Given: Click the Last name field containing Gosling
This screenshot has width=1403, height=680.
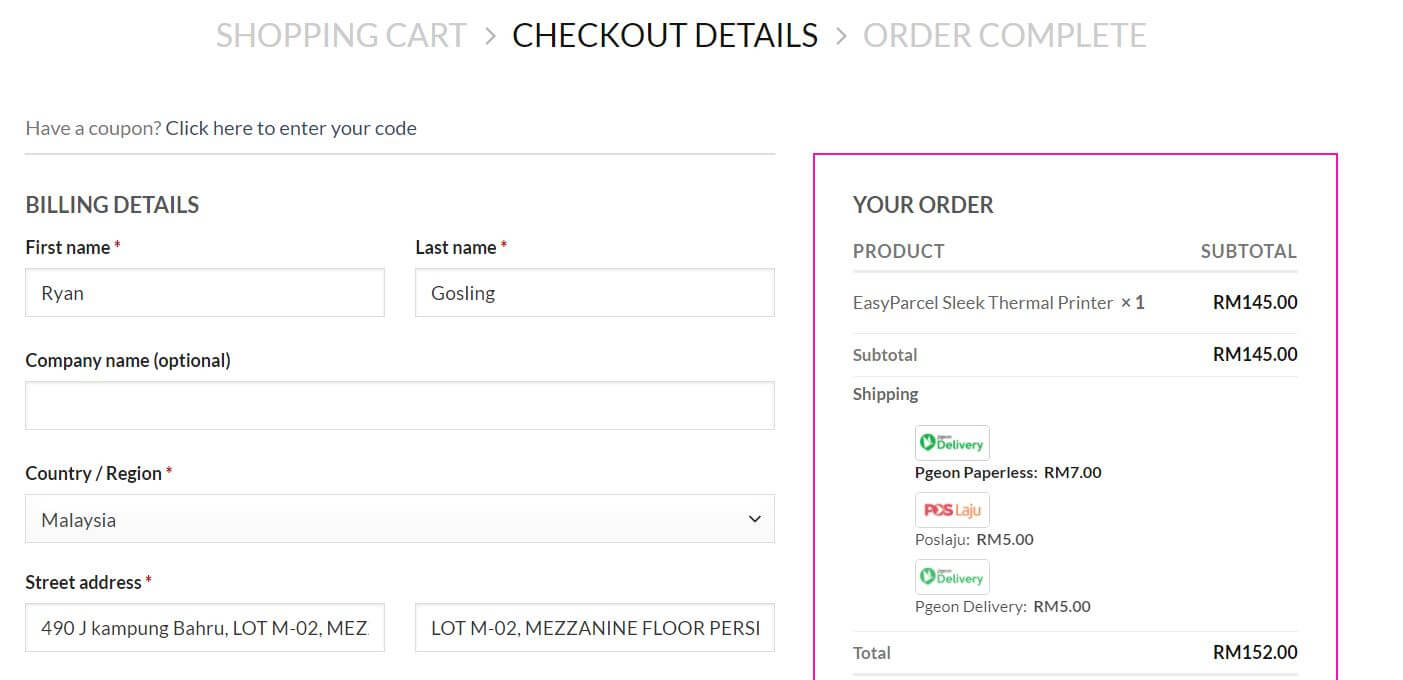Looking at the screenshot, I should [594, 292].
